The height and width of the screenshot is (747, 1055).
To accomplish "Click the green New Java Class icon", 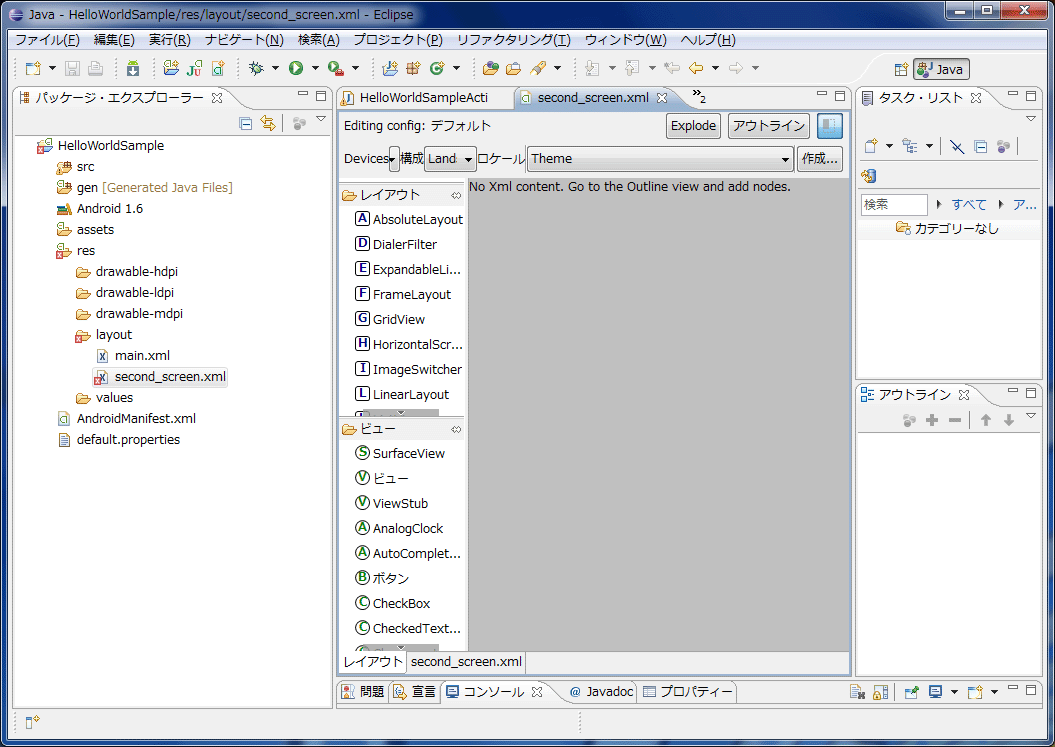I will point(437,68).
